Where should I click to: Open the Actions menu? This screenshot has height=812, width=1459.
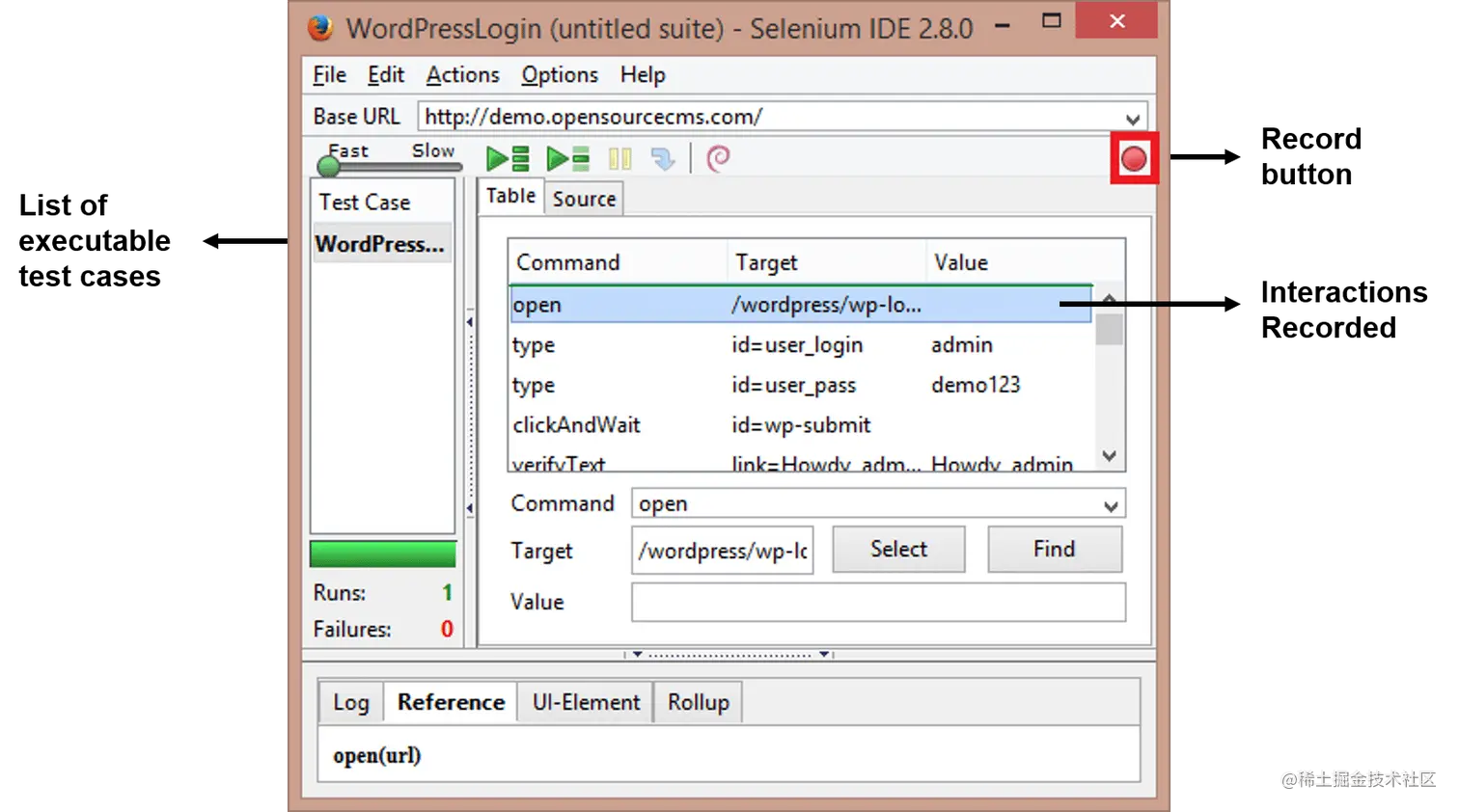coord(462,74)
